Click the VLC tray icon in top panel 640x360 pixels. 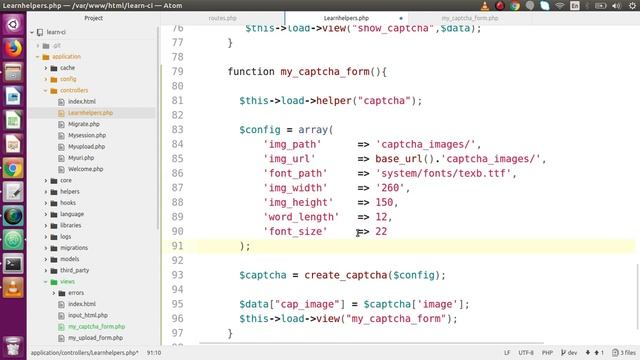[484, 5]
